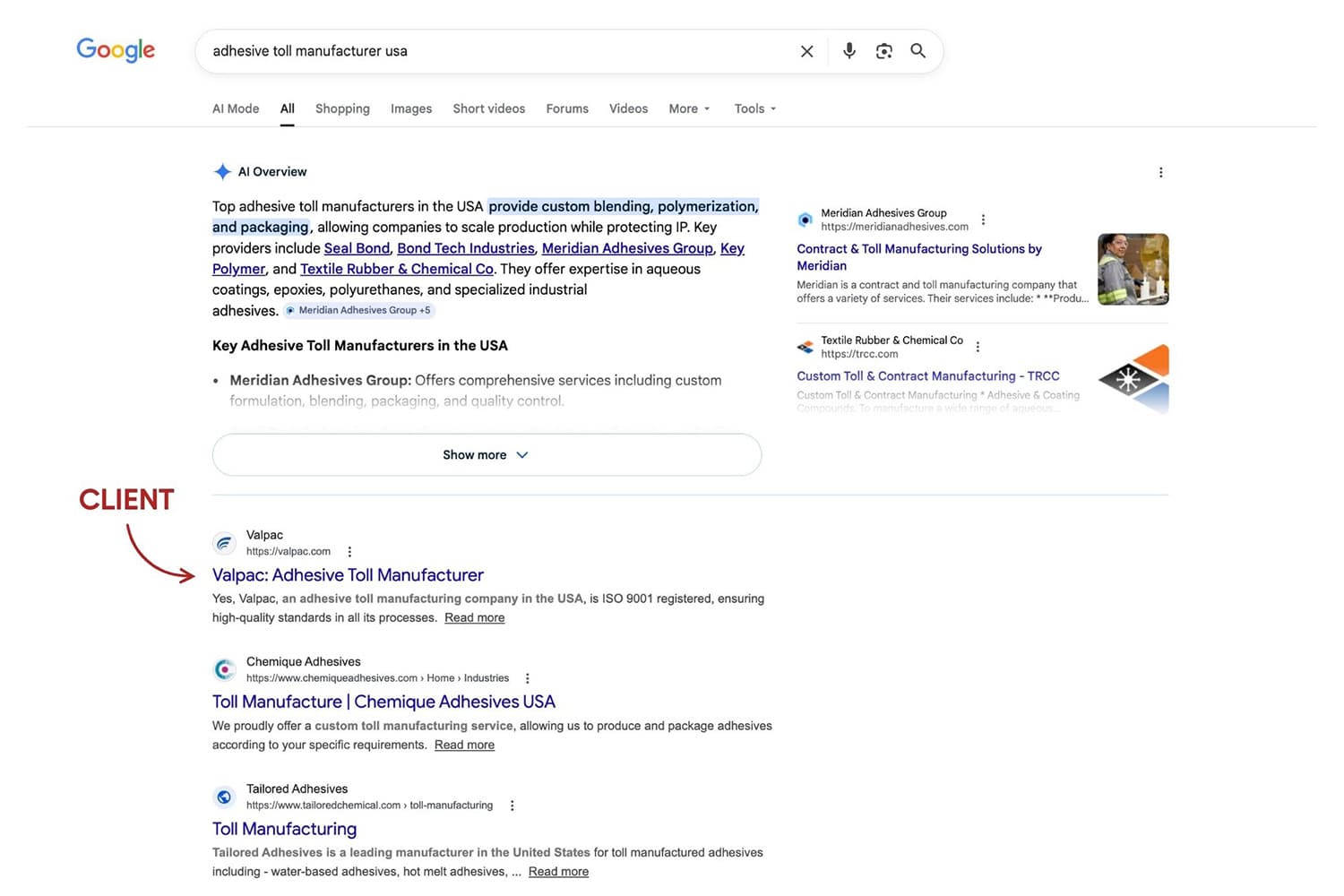
Task: Click the magnifying glass search icon
Action: point(918,51)
